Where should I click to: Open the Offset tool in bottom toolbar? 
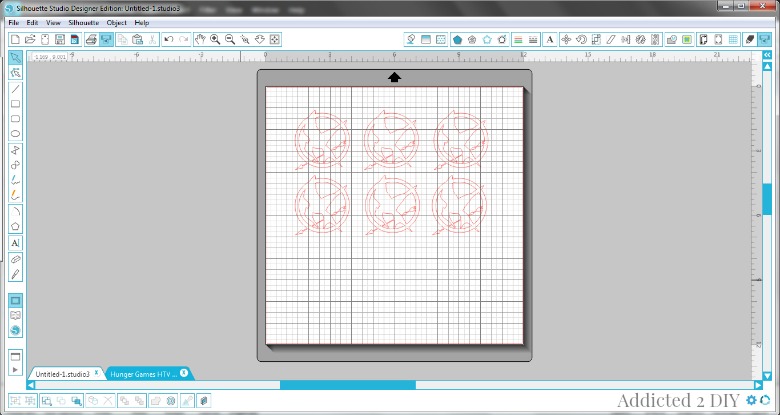coord(171,401)
